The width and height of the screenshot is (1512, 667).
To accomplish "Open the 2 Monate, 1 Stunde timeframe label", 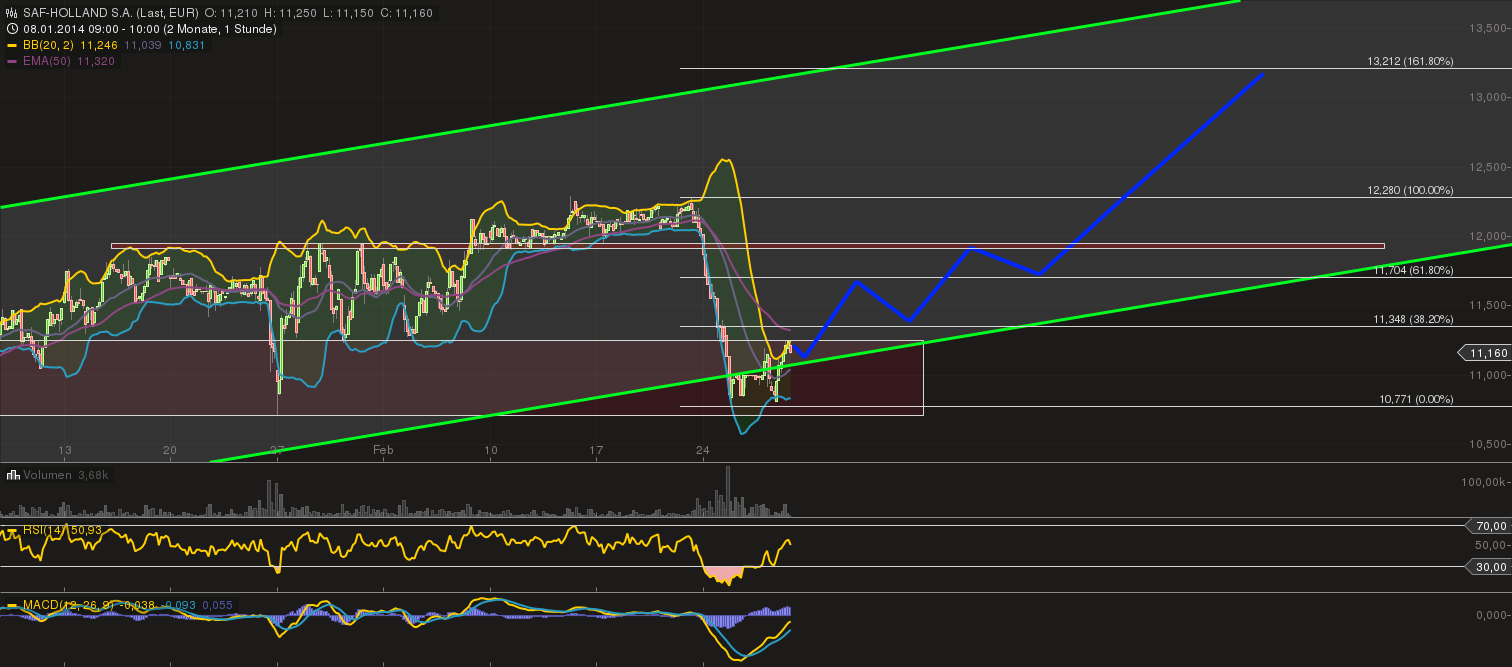I will click(220, 30).
